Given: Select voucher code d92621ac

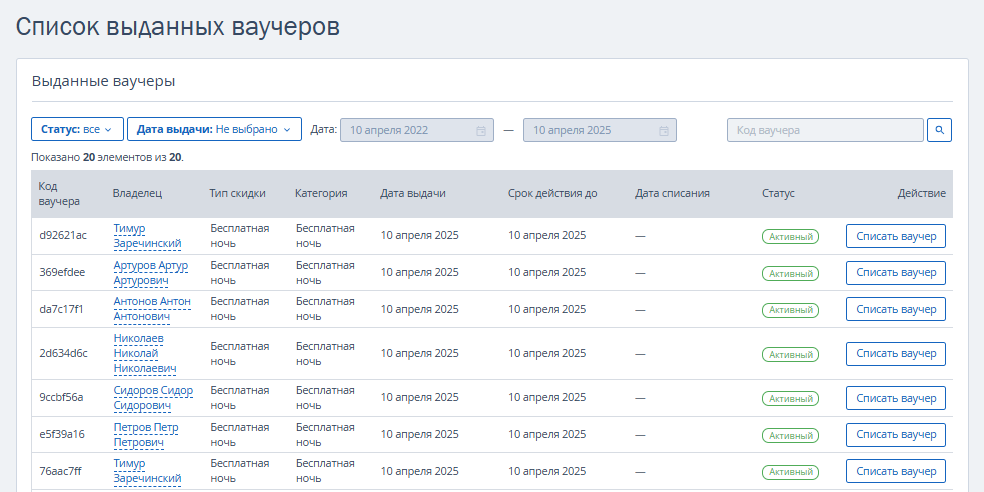Looking at the screenshot, I should [63, 235].
